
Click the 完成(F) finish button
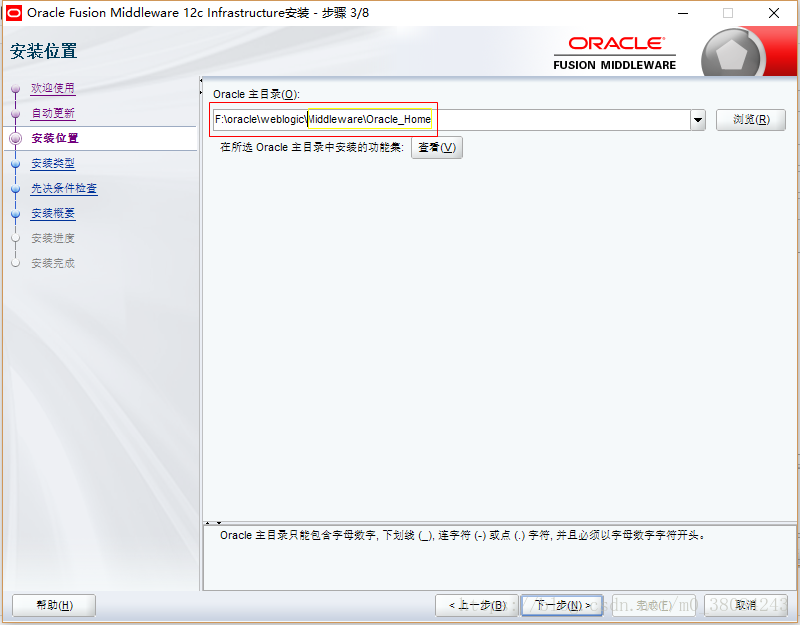point(655,606)
